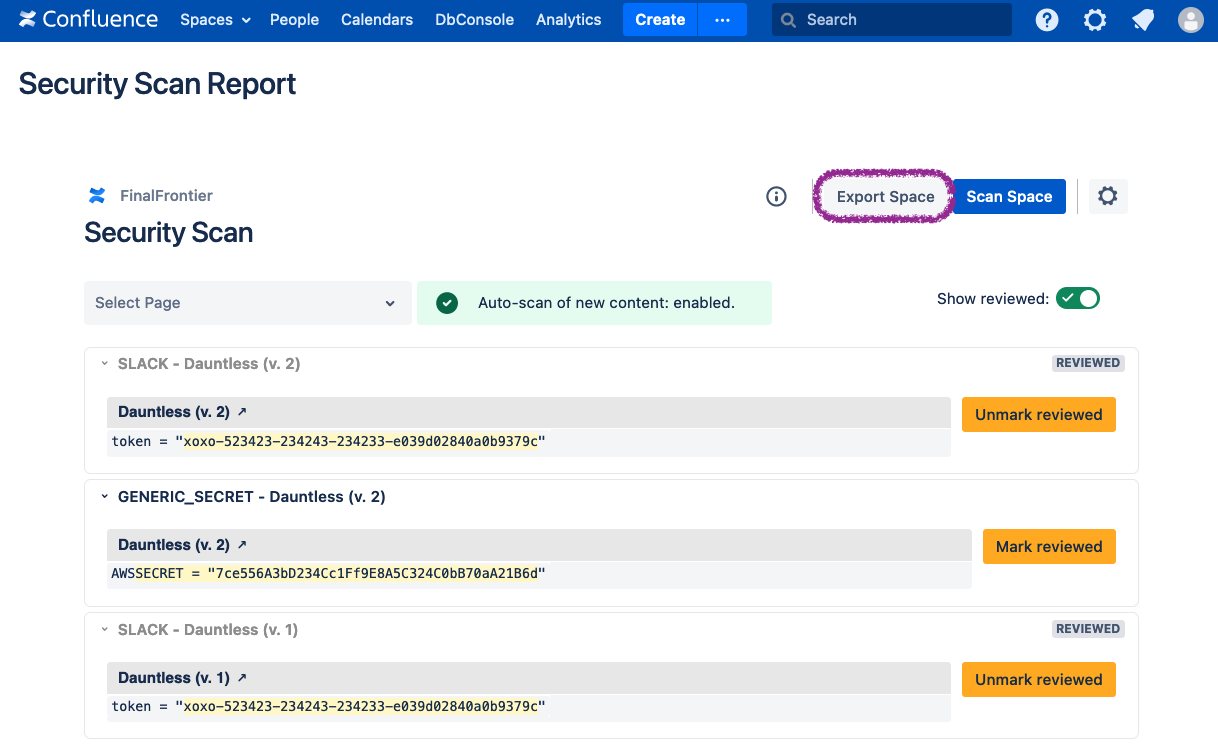Click the notifications icon in header
This screenshot has height=749, width=1218.
pyautogui.click(x=1143, y=20)
